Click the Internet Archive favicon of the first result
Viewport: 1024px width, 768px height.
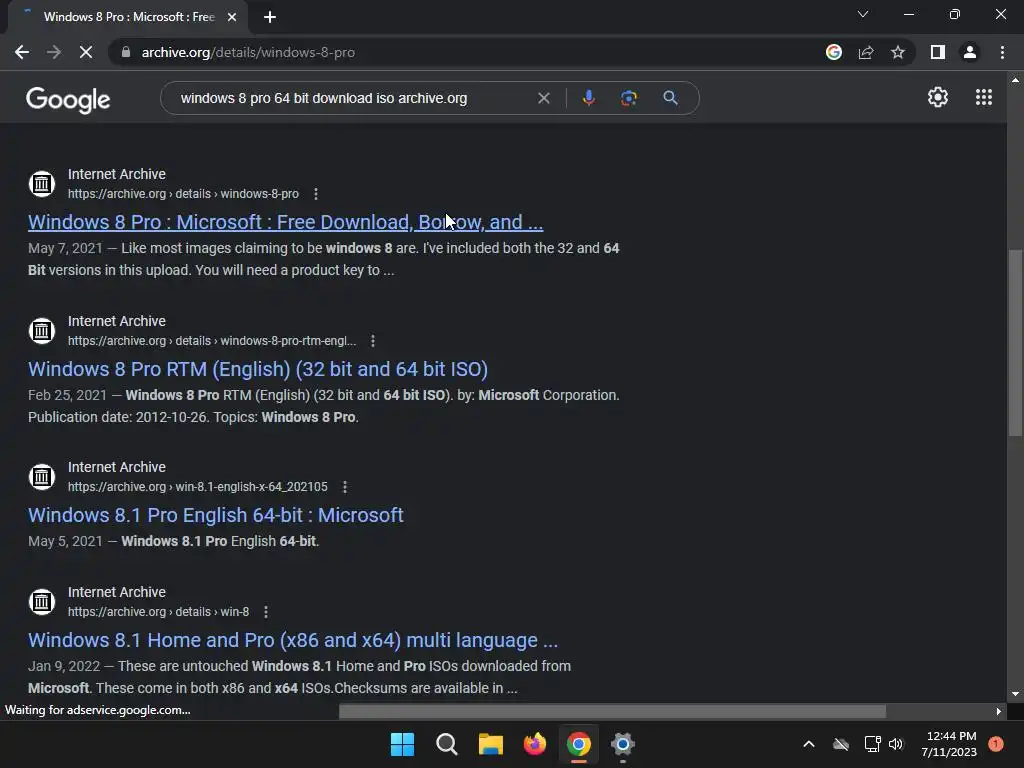click(42, 184)
